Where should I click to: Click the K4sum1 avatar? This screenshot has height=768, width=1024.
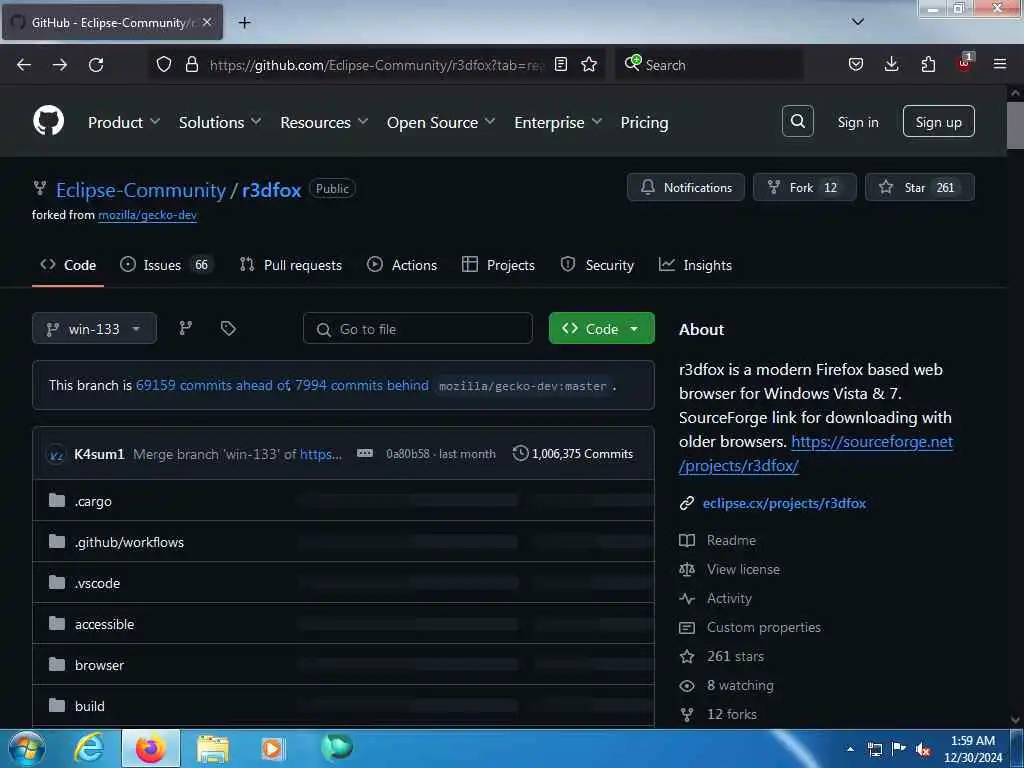click(56, 454)
